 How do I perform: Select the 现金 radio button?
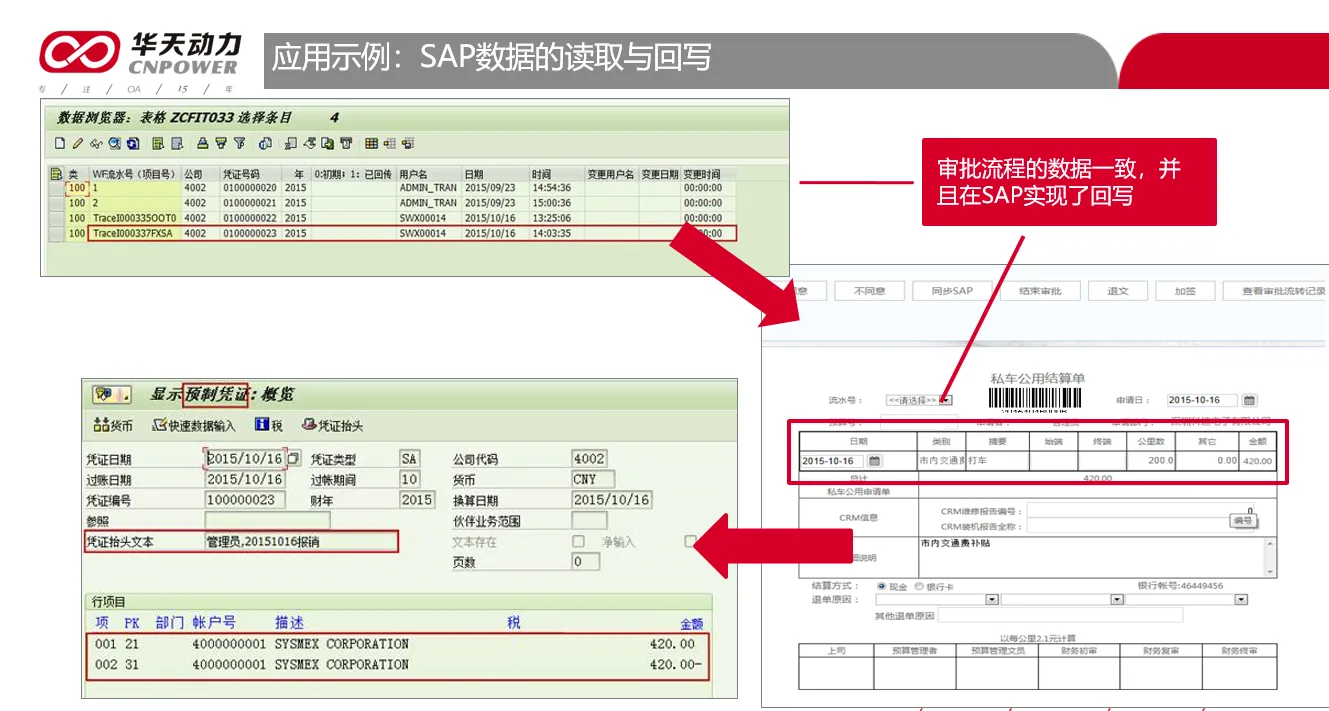click(x=881, y=586)
